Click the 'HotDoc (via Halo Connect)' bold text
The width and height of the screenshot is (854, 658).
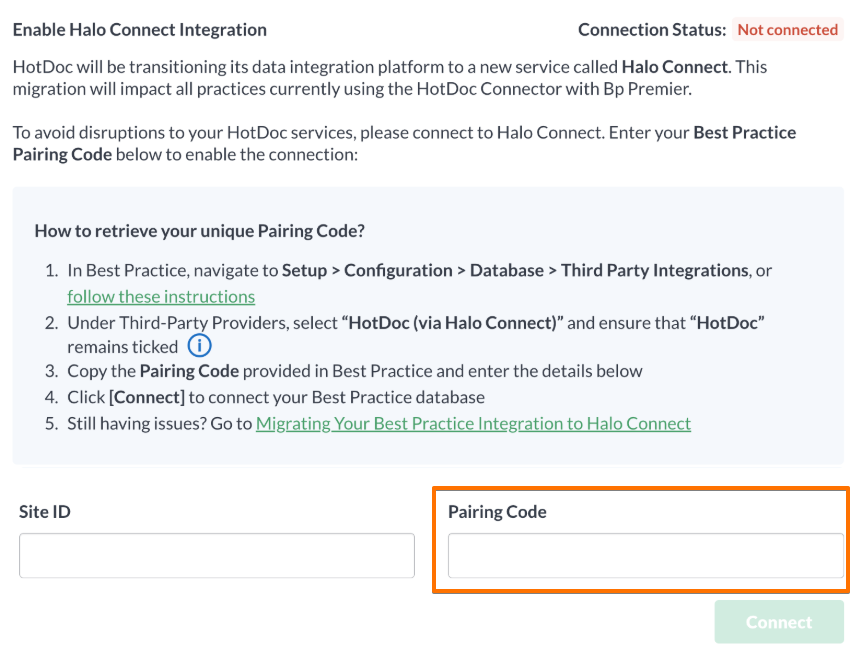(x=452, y=323)
